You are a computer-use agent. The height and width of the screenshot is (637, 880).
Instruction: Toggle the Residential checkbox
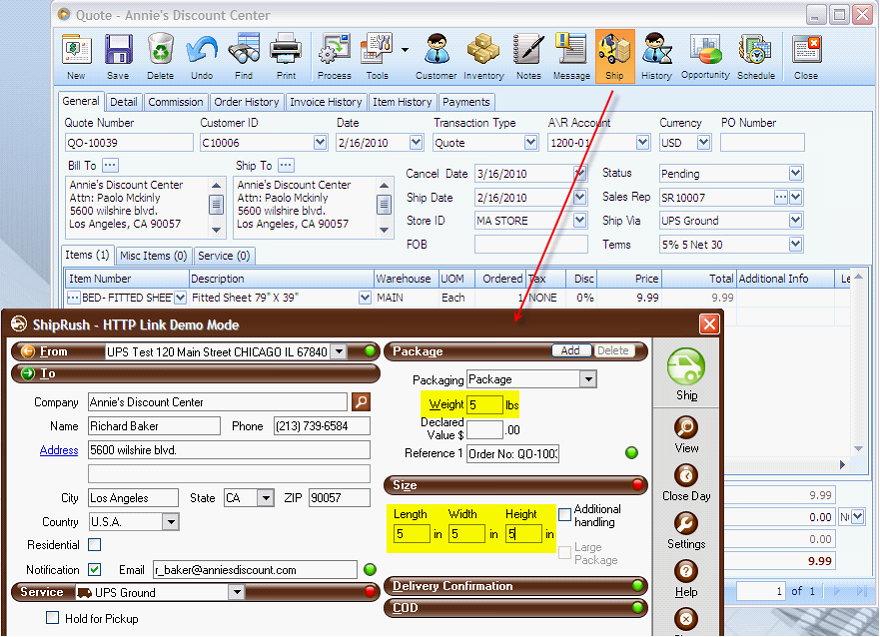click(95, 544)
